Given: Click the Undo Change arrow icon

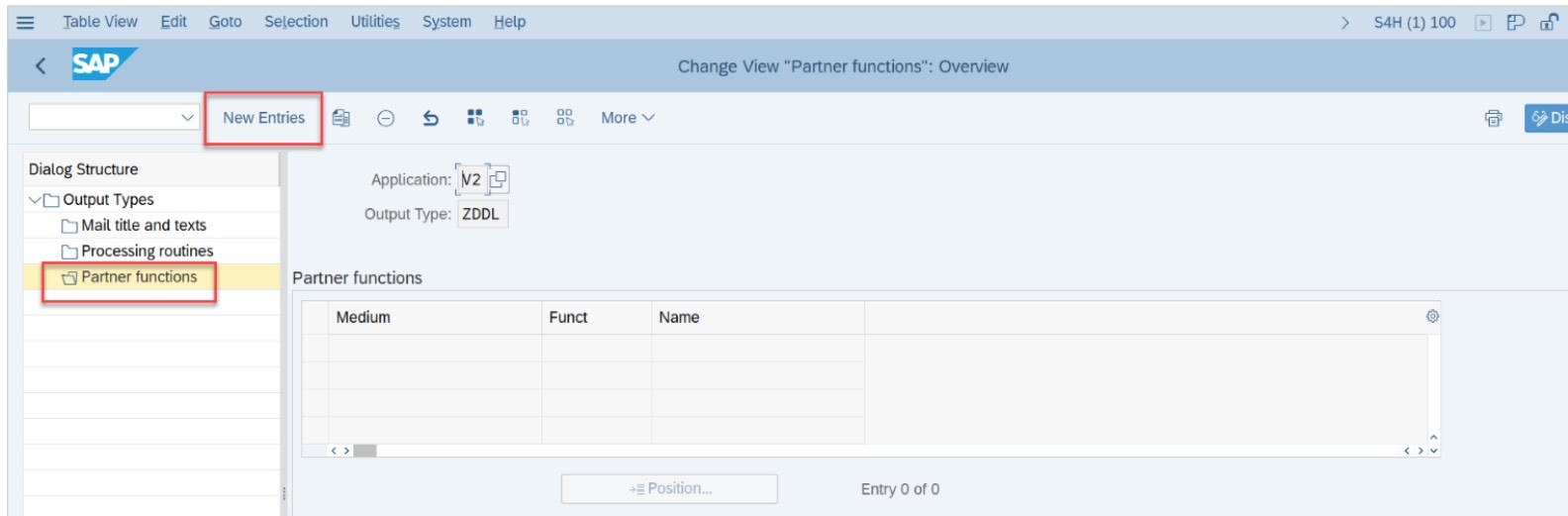Looking at the screenshot, I should point(431,118).
